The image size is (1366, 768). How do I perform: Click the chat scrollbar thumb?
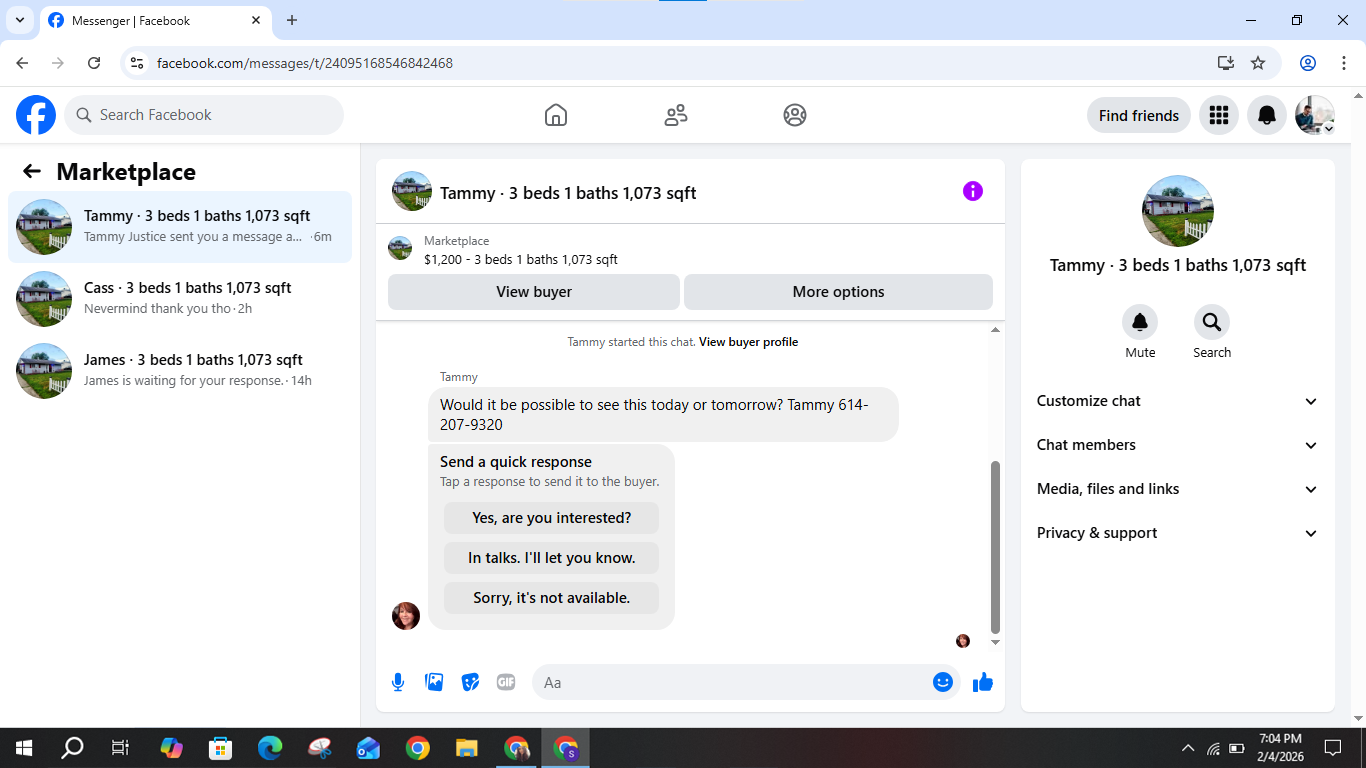click(995, 546)
